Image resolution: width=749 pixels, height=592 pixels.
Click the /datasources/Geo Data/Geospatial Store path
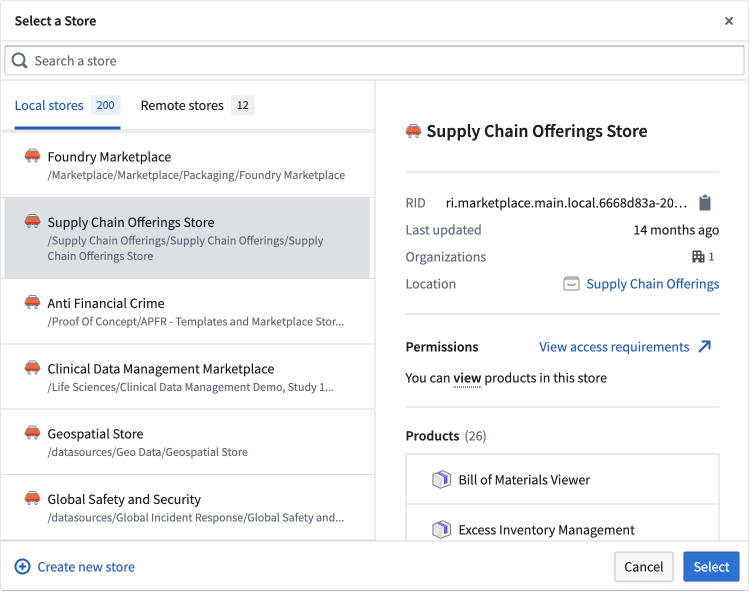coord(148,452)
